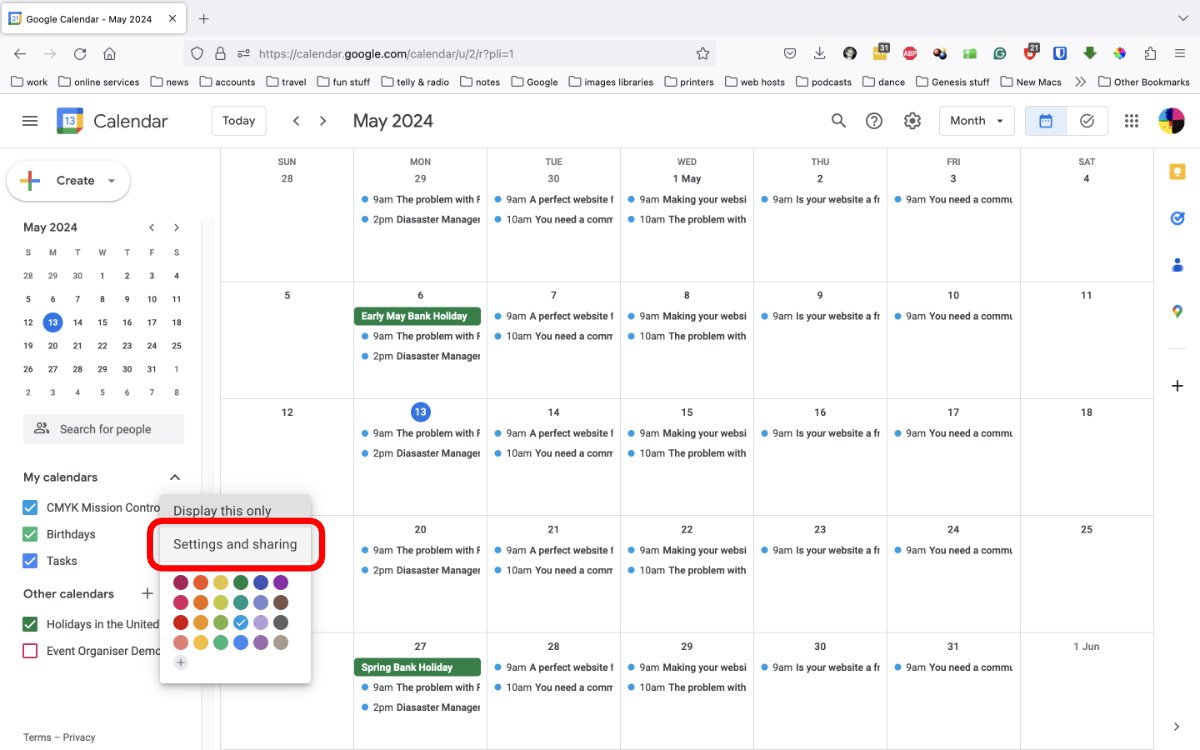Open Google Keep in the side panel

click(x=1178, y=172)
